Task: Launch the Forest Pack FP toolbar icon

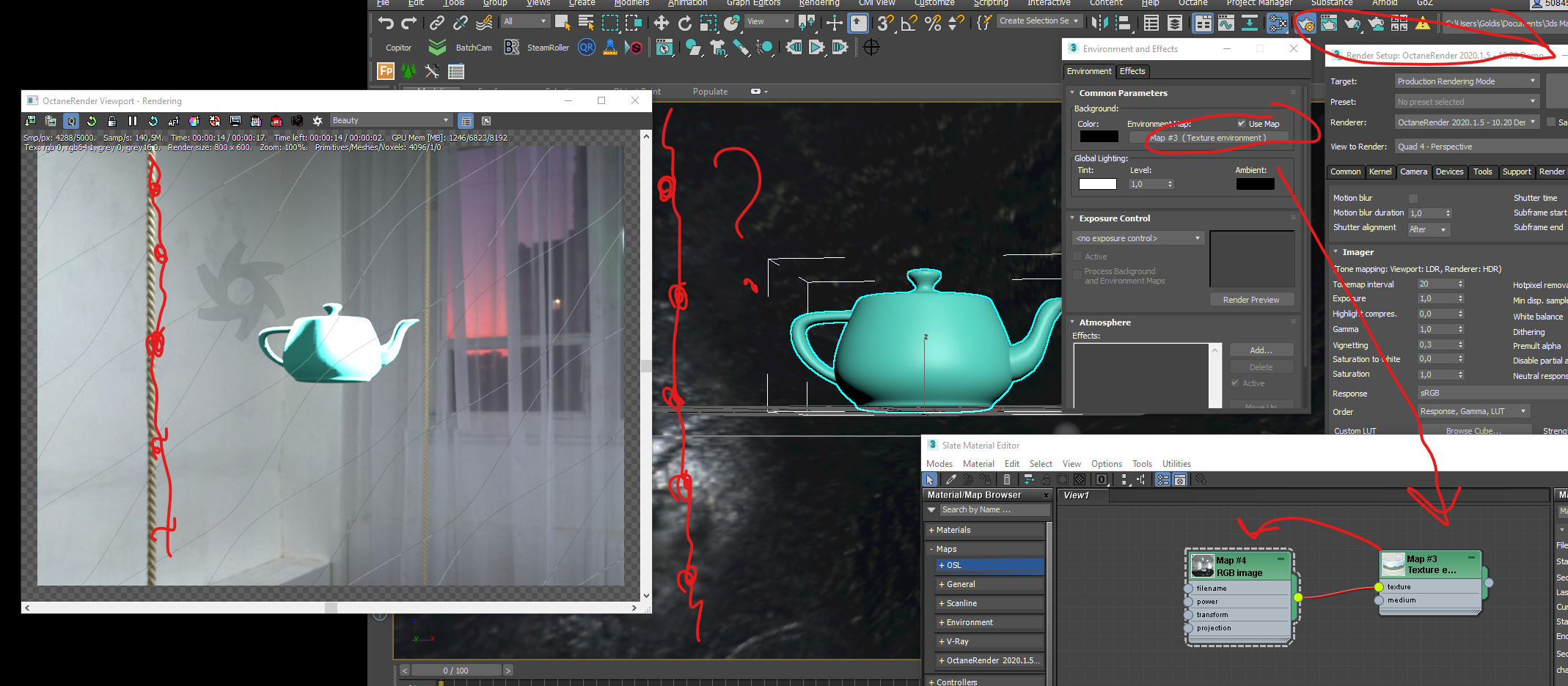Action: pos(386,71)
